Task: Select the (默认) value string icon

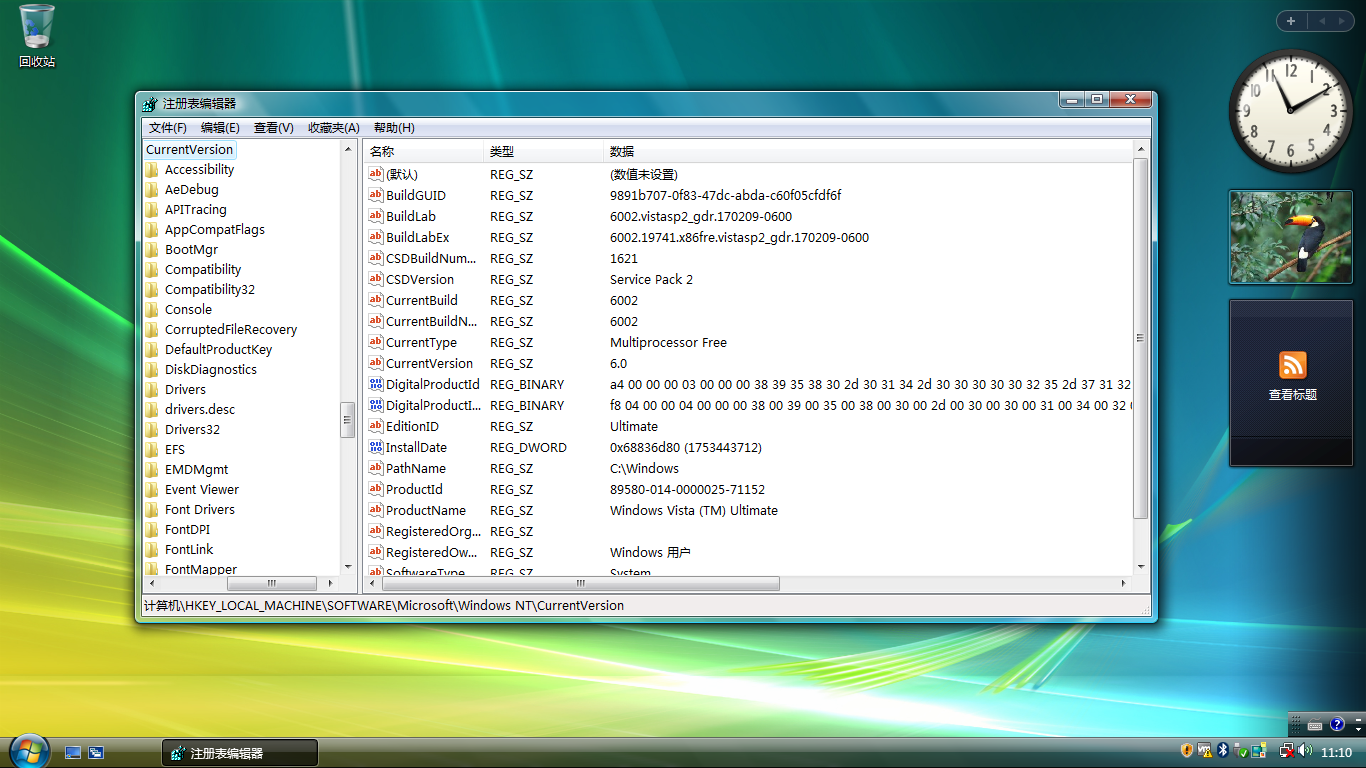Action: [376, 174]
